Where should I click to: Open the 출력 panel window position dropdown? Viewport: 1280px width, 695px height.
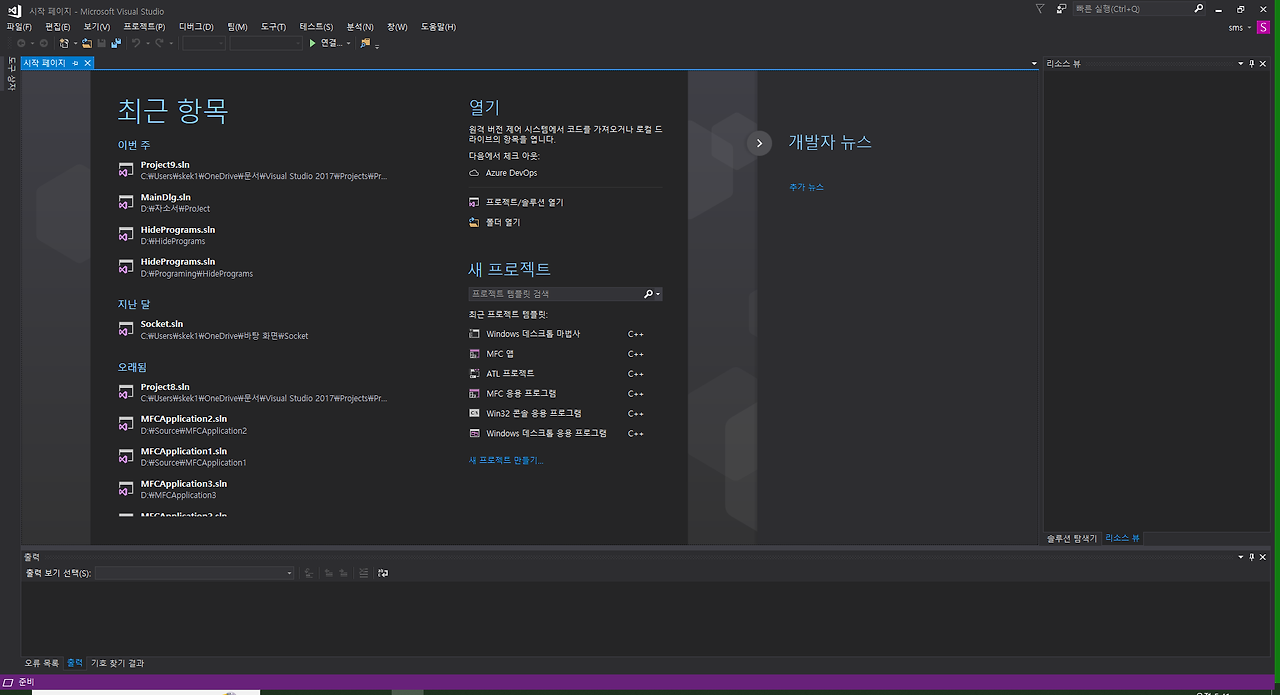pos(1240,557)
